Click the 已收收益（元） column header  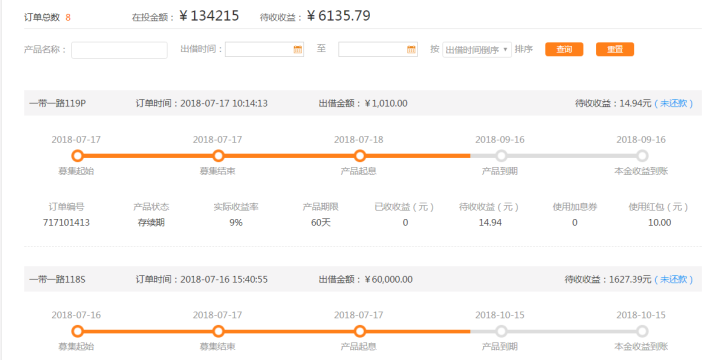[x=405, y=207]
